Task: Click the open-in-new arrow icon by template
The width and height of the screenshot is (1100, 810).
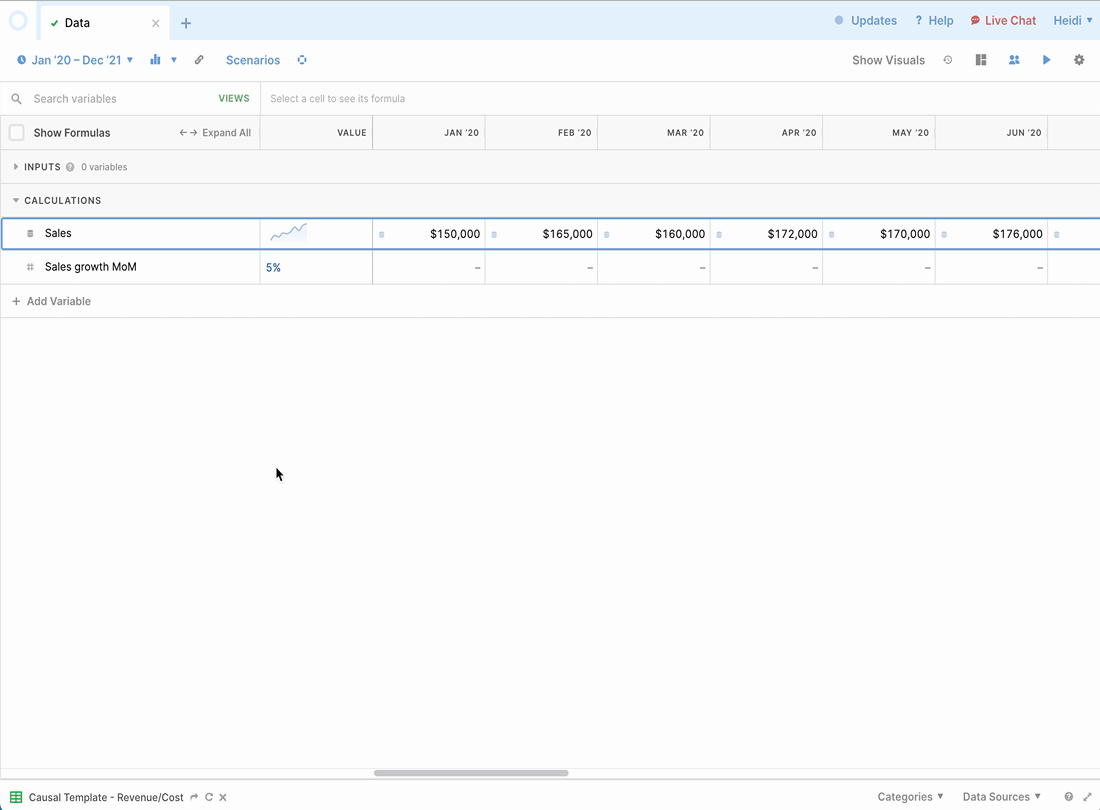Action: (194, 797)
